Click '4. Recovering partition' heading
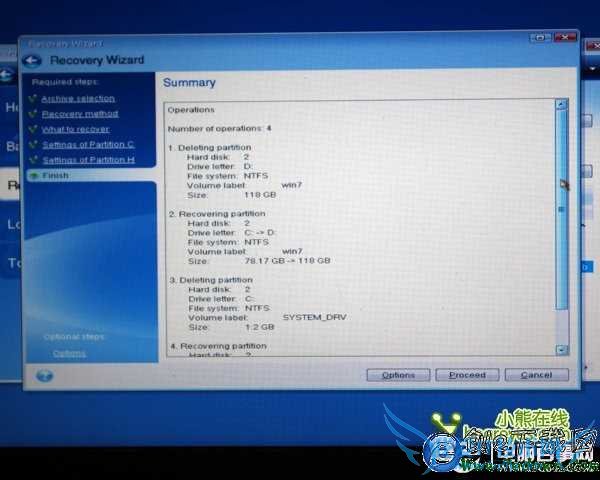The height and width of the screenshot is (480, 600). click(x=218, y=346)
